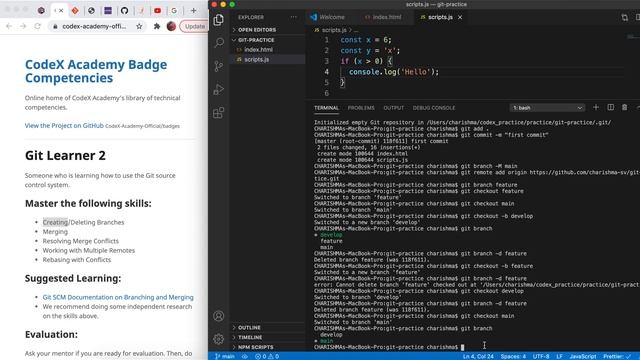The width and height of the screenshot is (640, 360).
Task: Open the Run and Debug view
Action: click(x=219, y=89)
